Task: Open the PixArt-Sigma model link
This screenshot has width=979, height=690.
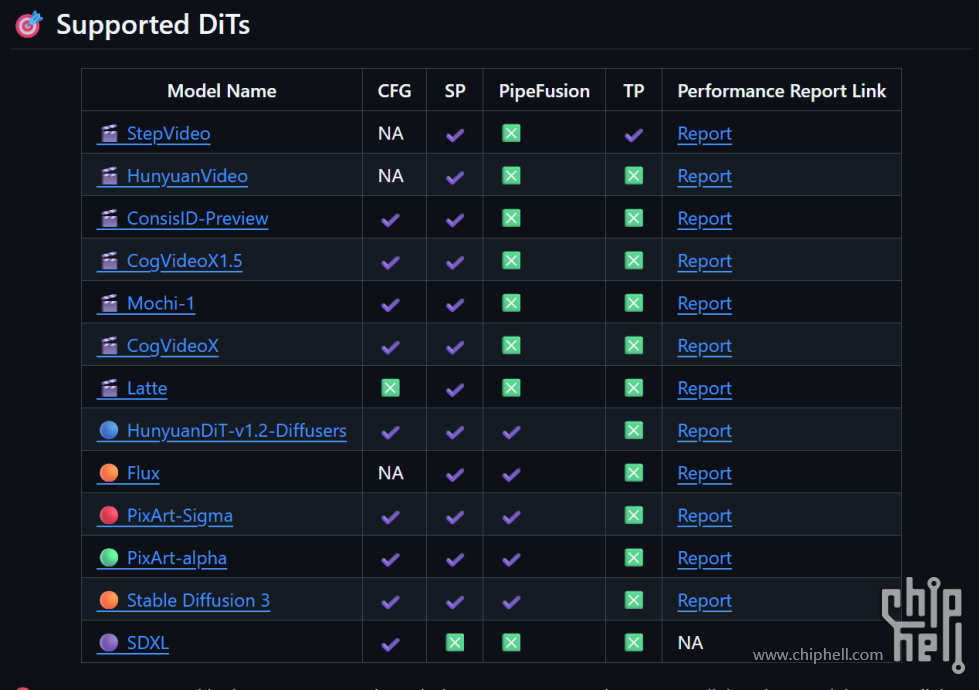Action: pyautogui.click(x=165, y=516)
